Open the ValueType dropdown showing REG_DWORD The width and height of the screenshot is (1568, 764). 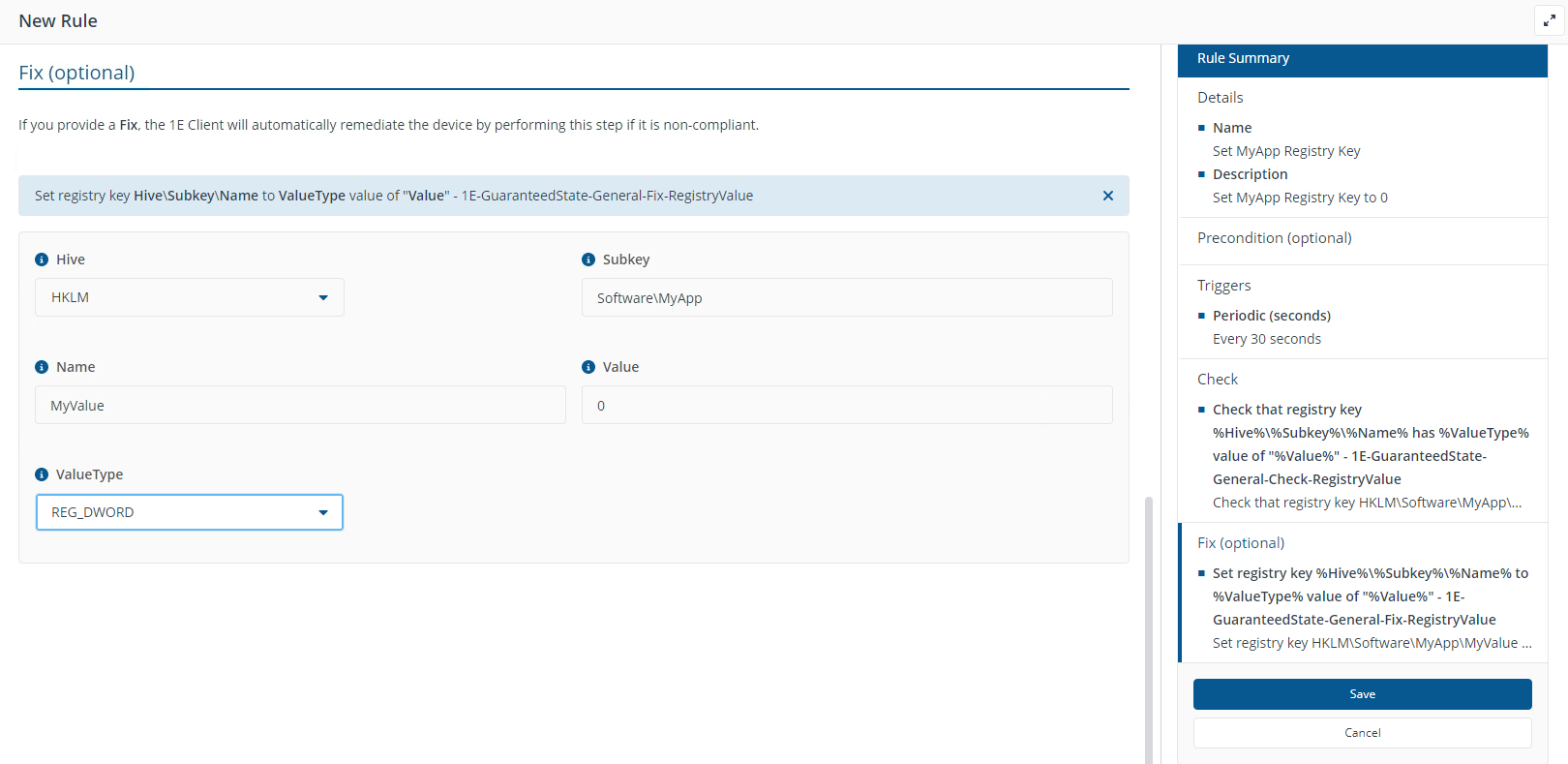[190, 512]
